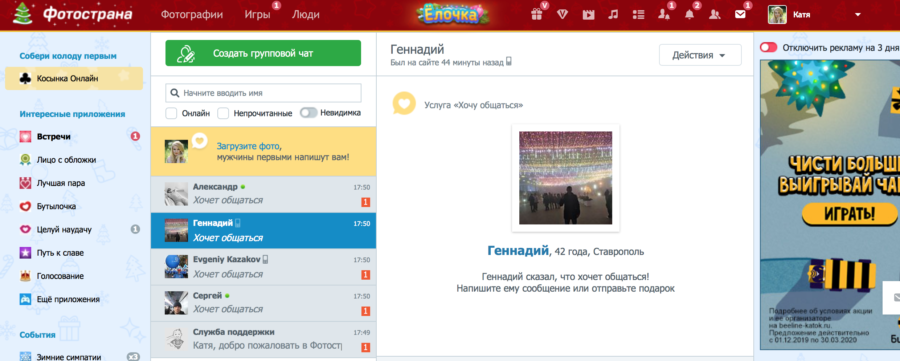Click the video clapperboard icon

[x=588, y=15]
